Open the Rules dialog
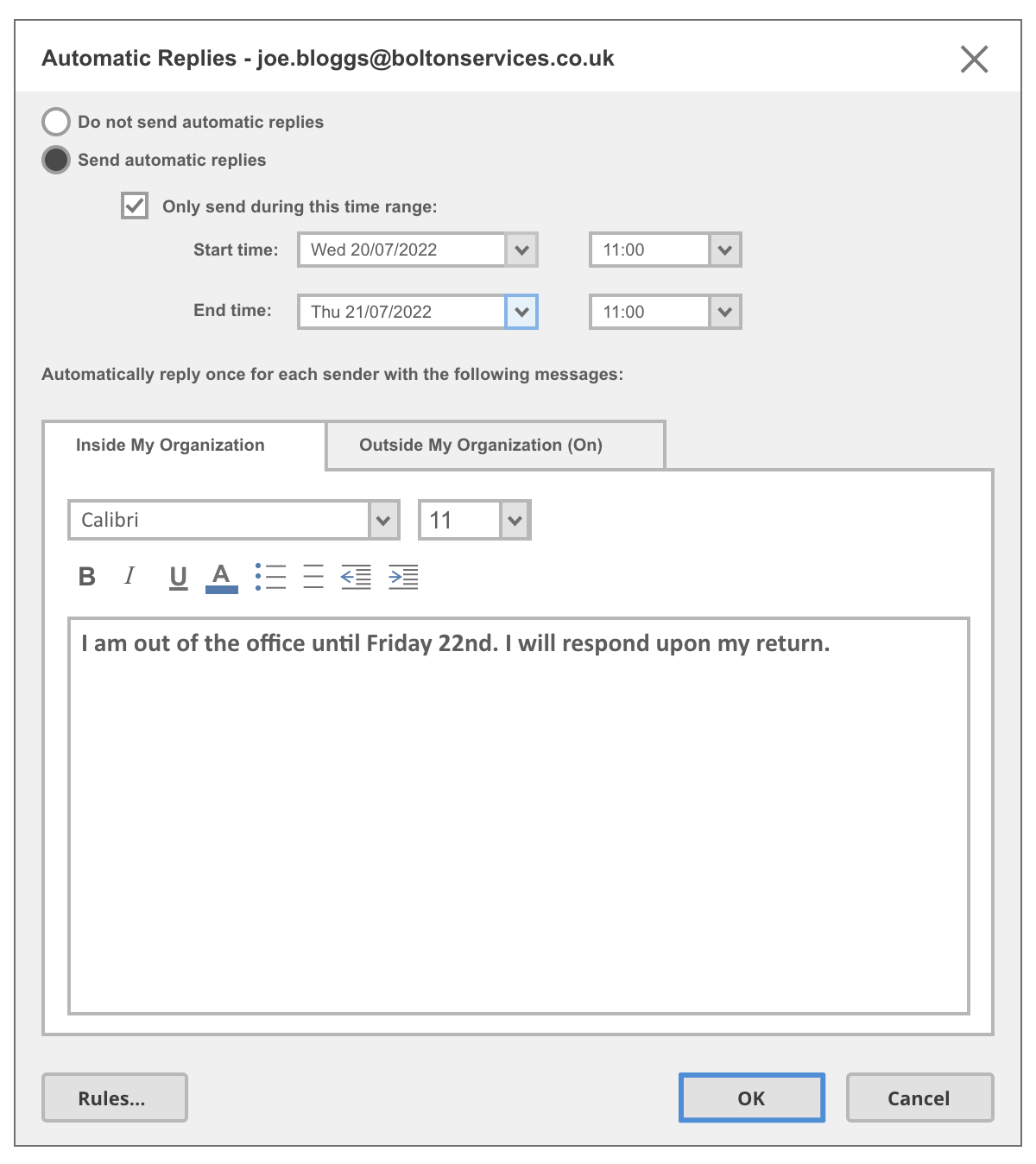 [113, 1098]
